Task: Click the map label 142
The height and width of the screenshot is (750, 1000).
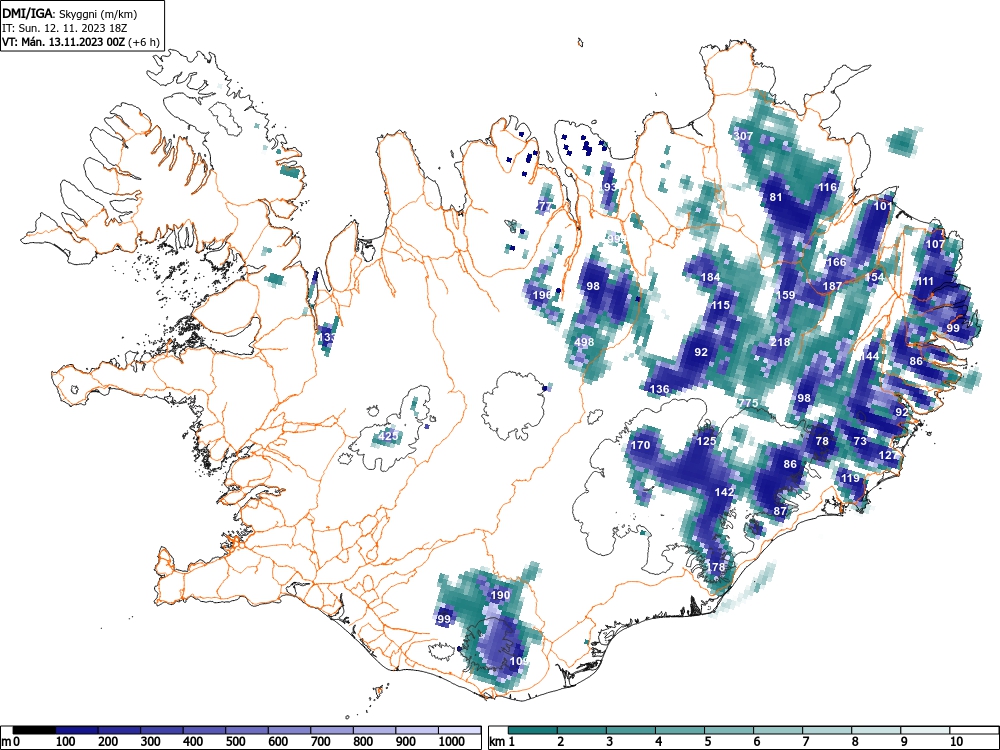Action: [x=724, y=492]
